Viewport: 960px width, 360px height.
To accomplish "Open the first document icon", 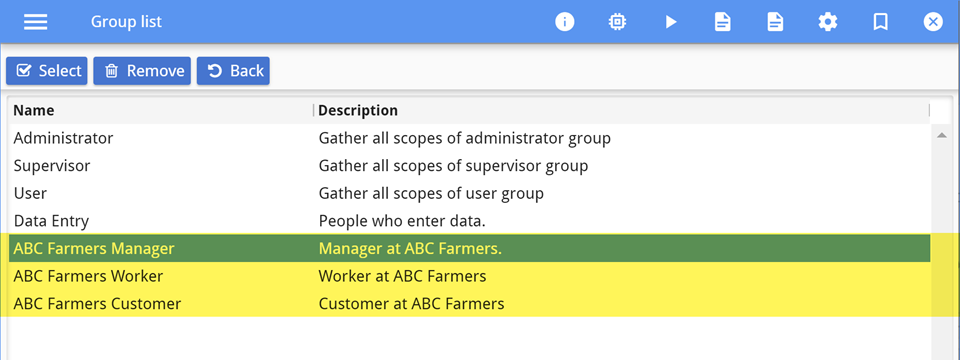I will (x=723, y=22).
